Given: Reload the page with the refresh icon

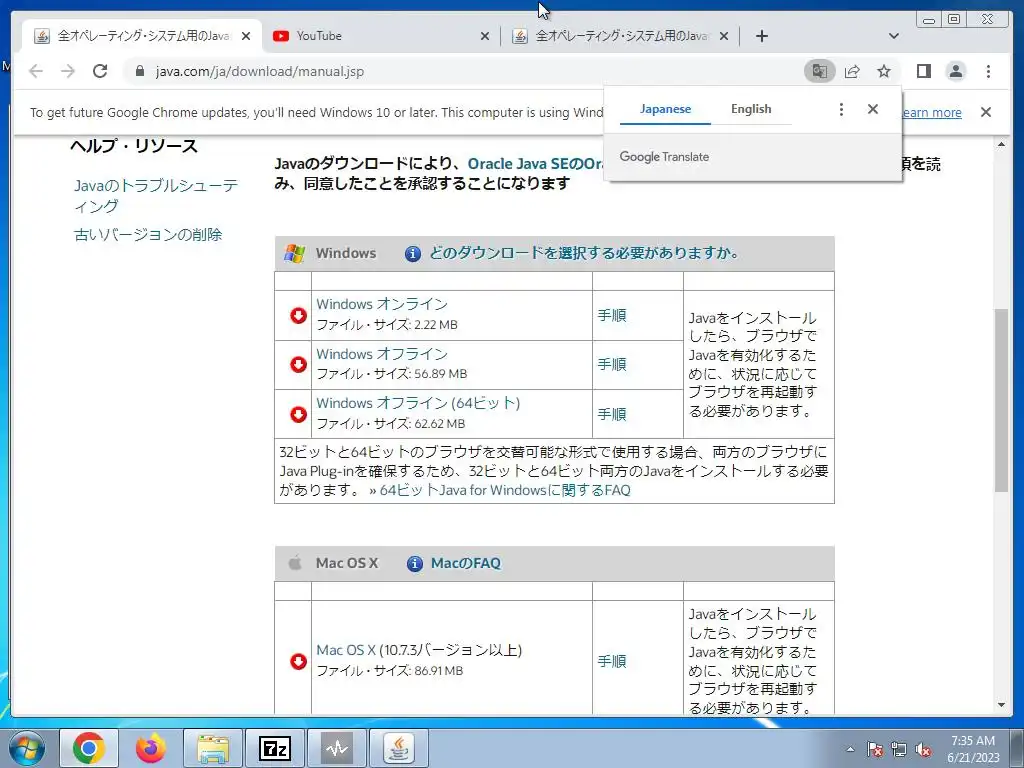Looking at the screenshot, I should point(100,71).
